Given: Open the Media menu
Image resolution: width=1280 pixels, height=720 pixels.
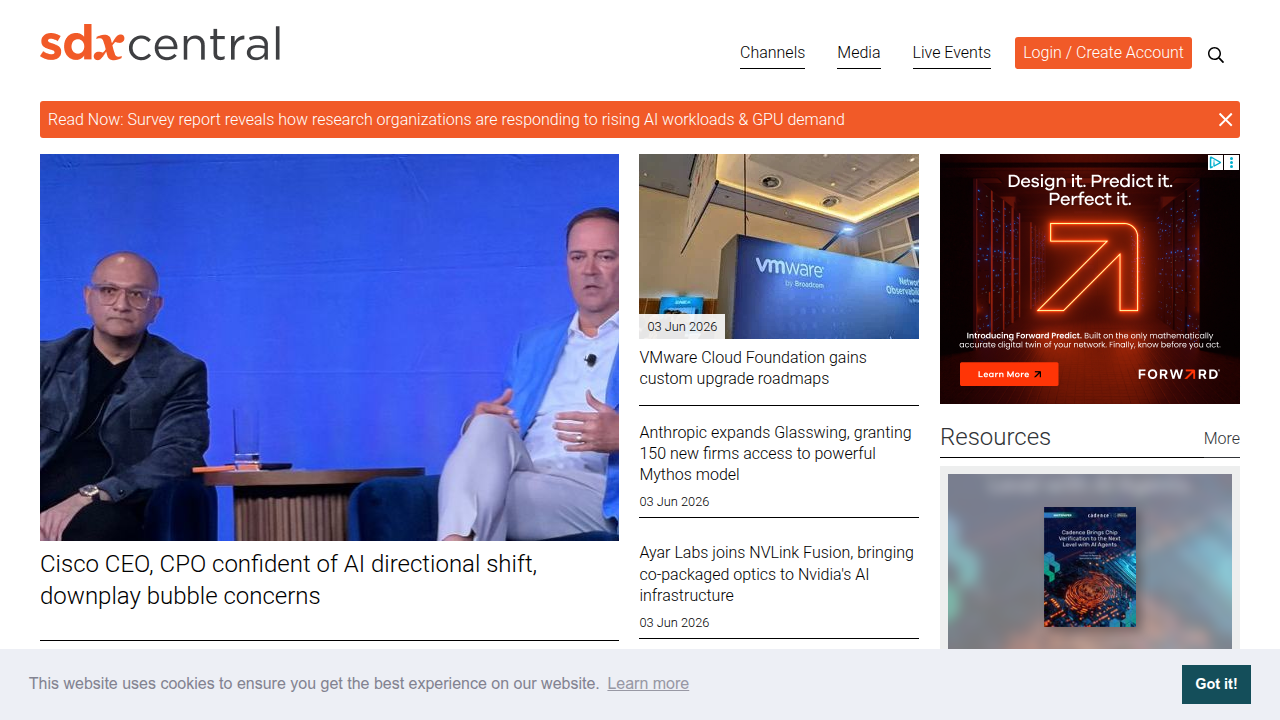Looking at the screenshot, I should coord(859,53).
